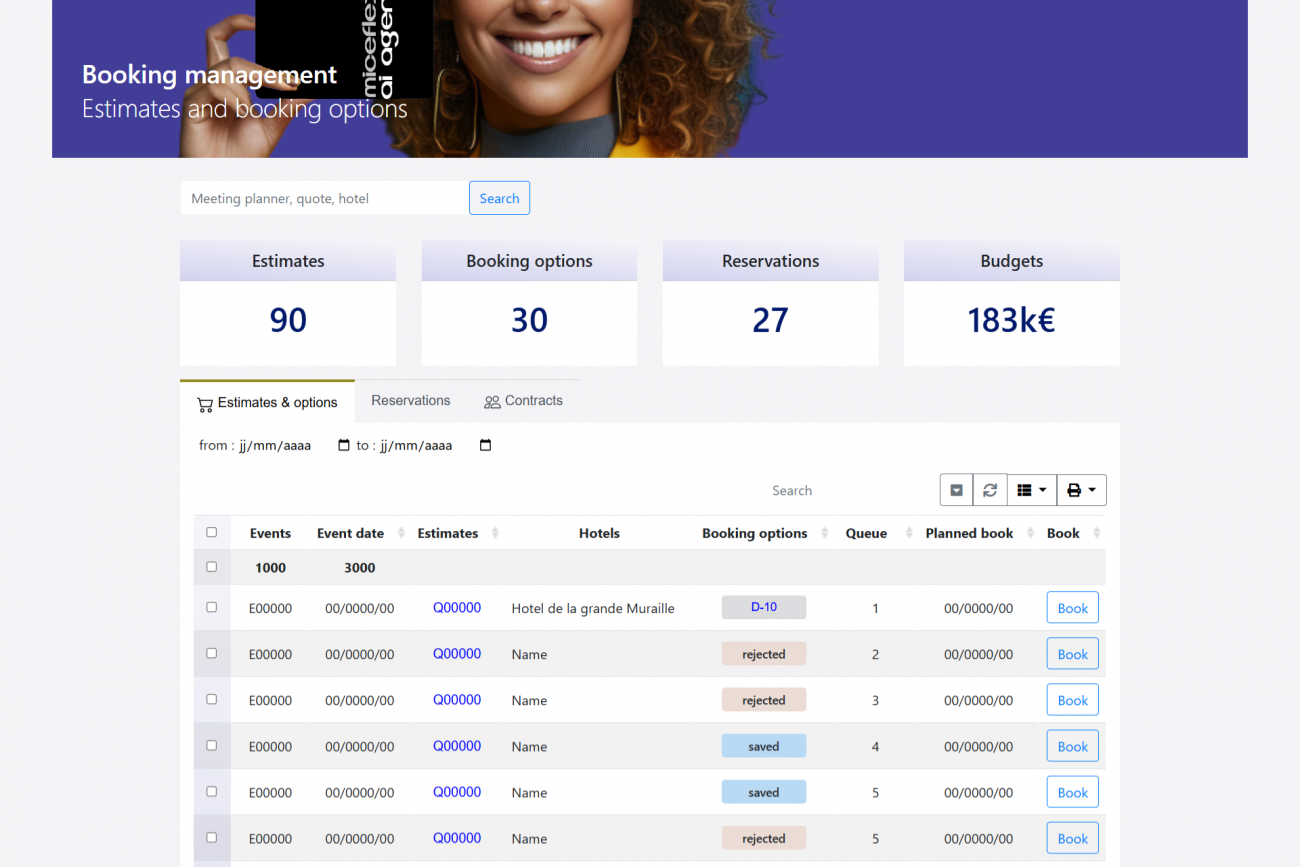Image resolution: width=1300 pixels, height=867 pixels.
Task: Sort table by Estimates column arrows
Action: 495,533
